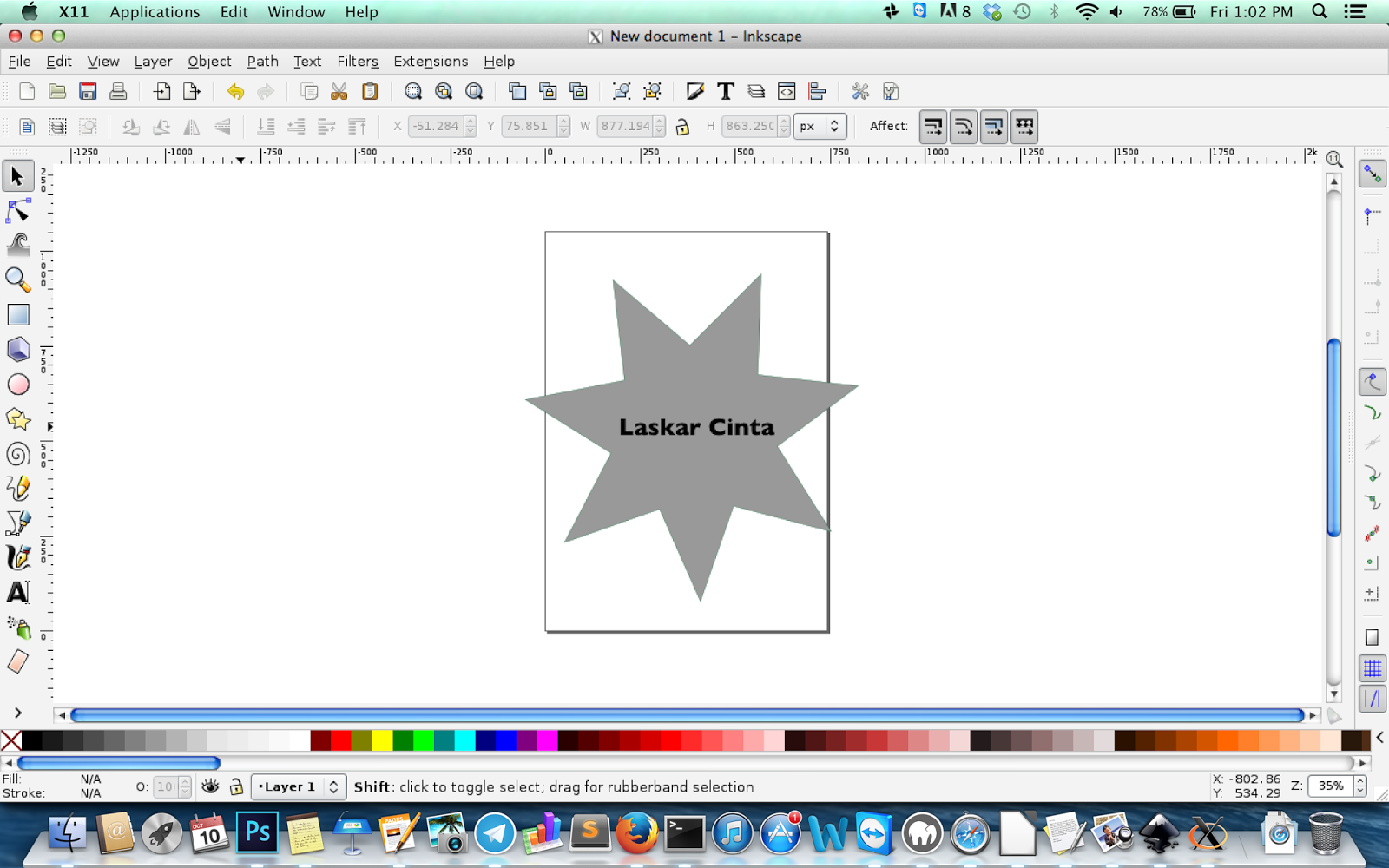The height and width of the screenshot is (868, 1389).
Task: Toggle Layer 1 lock icon
Action: 236,786
